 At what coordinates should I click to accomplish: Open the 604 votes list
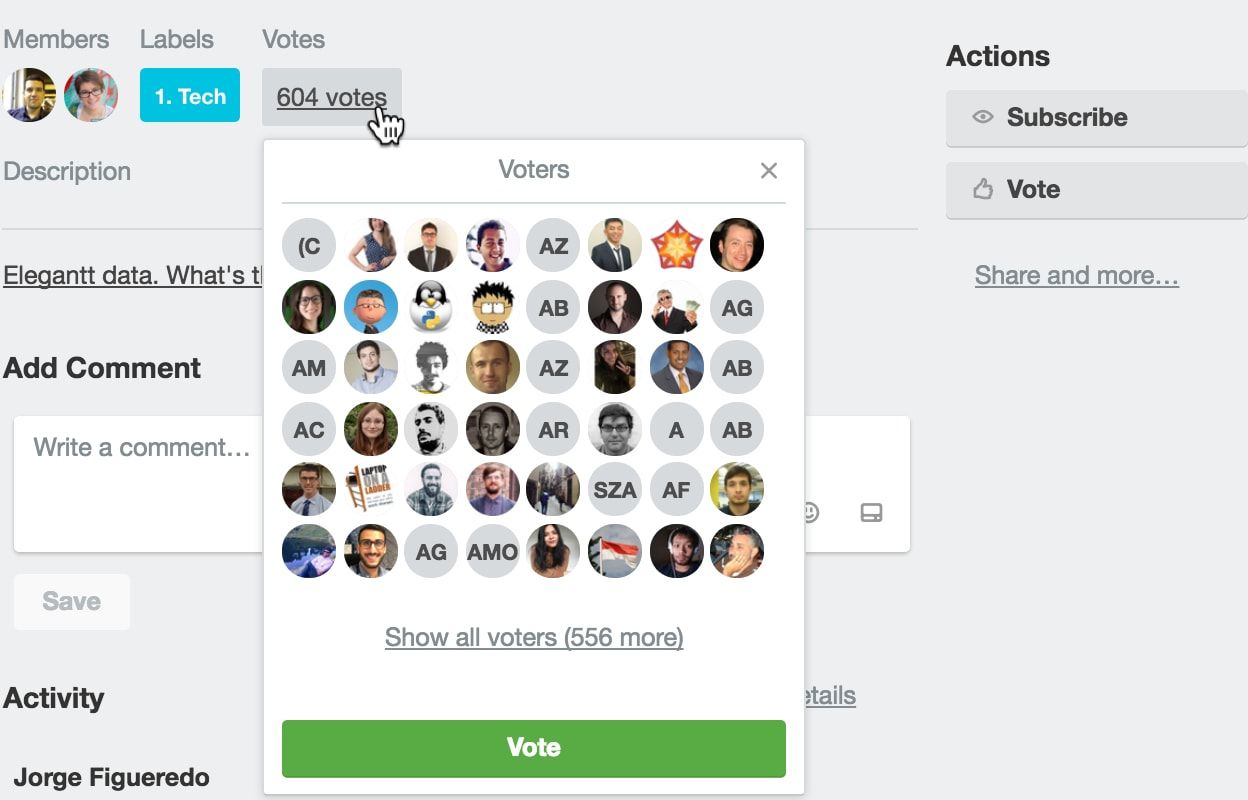331,97
